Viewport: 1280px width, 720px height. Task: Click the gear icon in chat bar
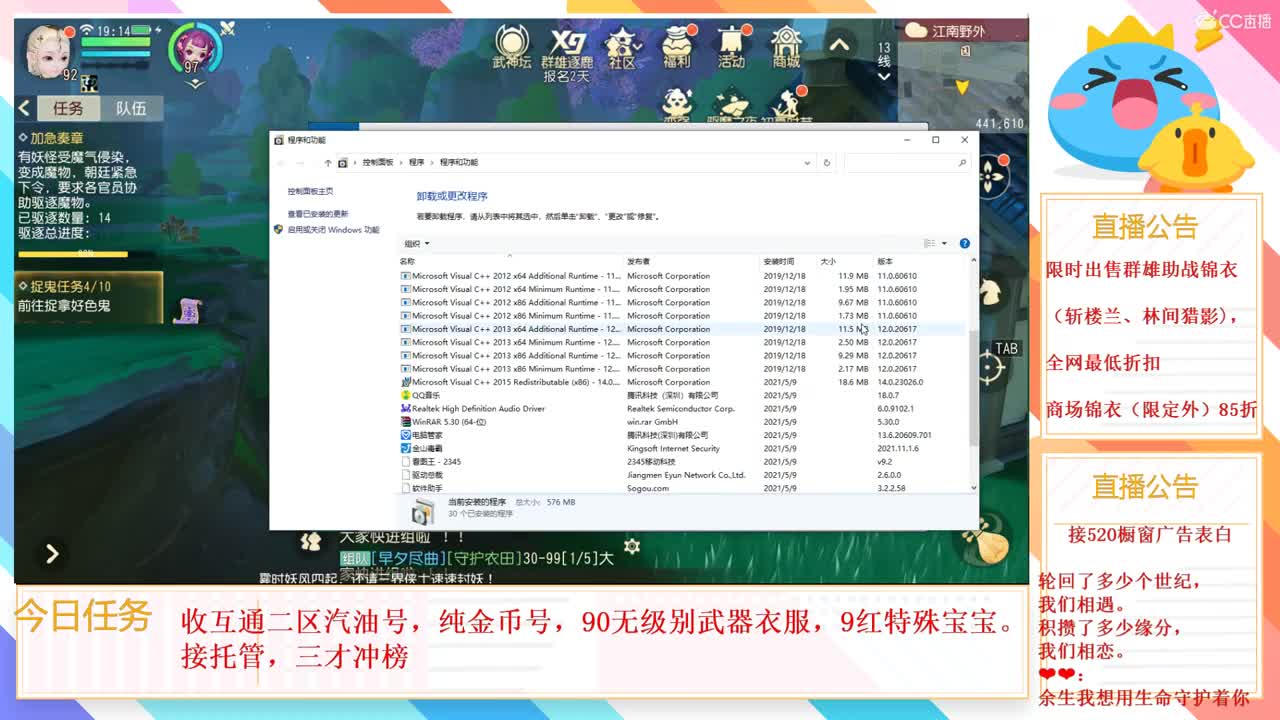tap(631, 546)
